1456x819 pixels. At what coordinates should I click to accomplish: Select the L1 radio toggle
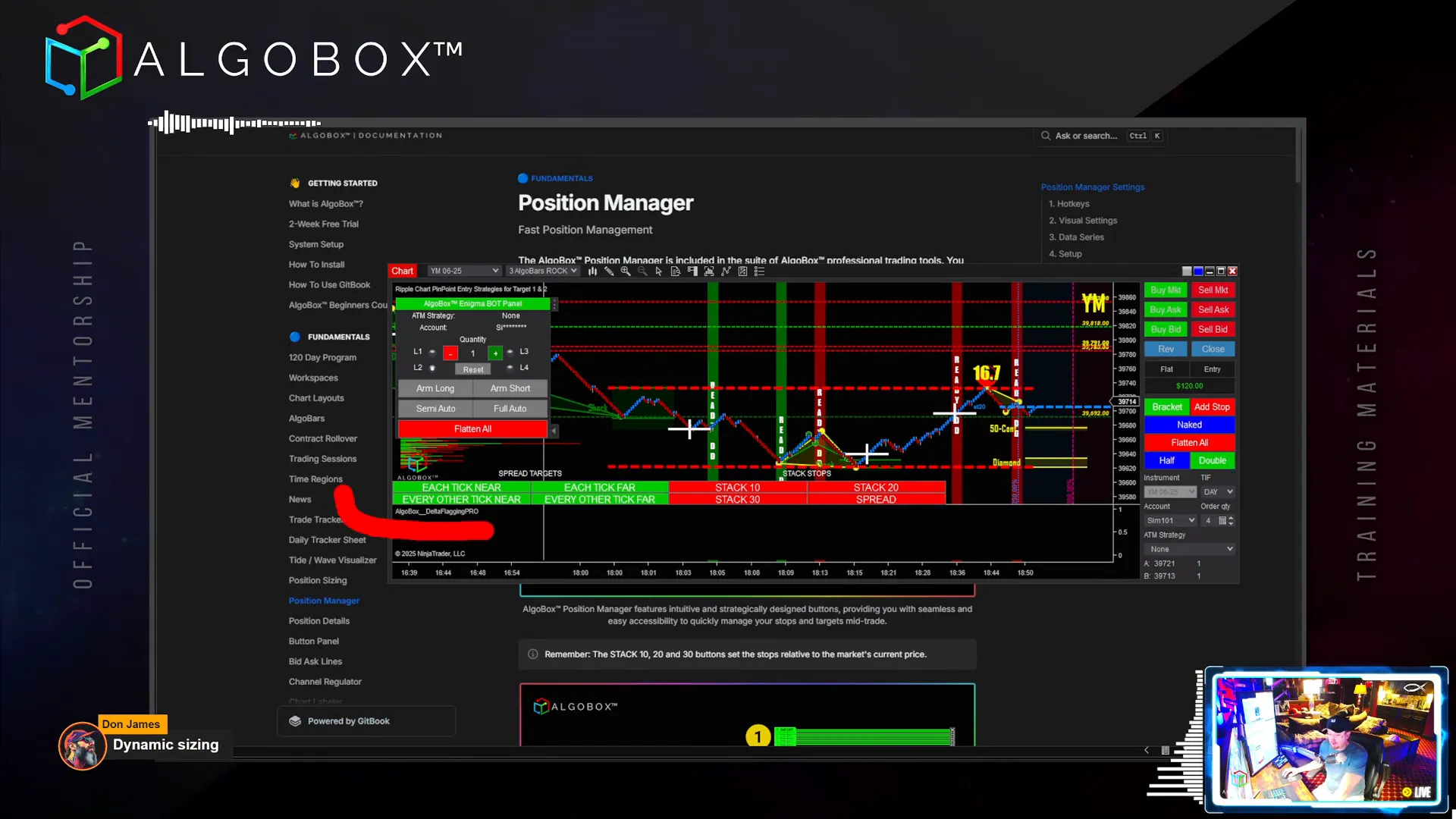pyautogui.click(x=432, y=352)
